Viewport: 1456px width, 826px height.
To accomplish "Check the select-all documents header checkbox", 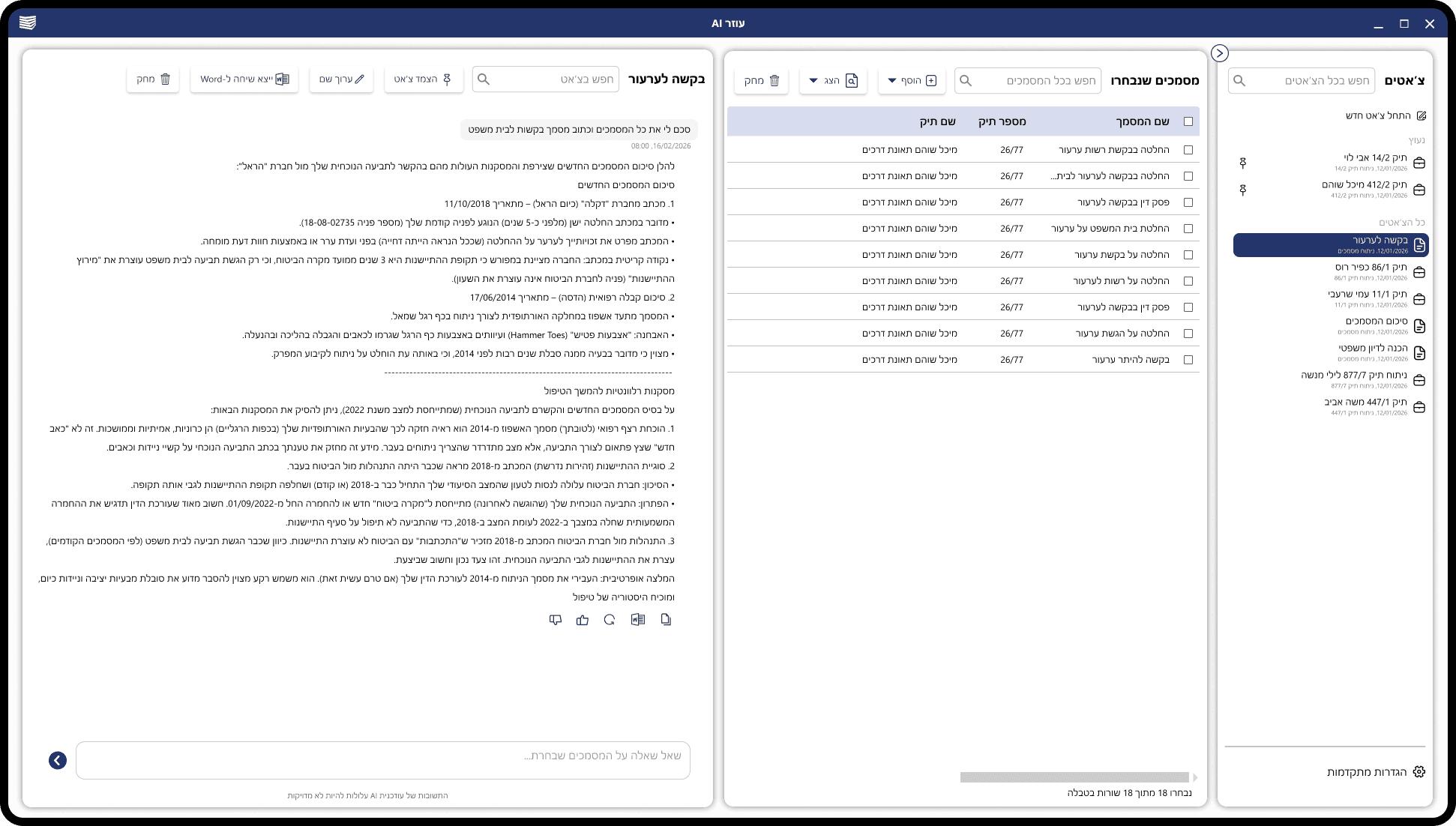I will coord(1188,121).
